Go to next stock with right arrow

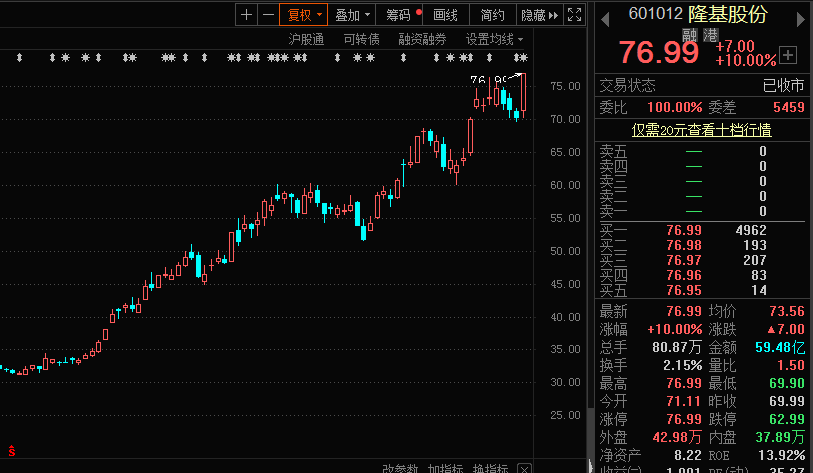tap(801, 20)
